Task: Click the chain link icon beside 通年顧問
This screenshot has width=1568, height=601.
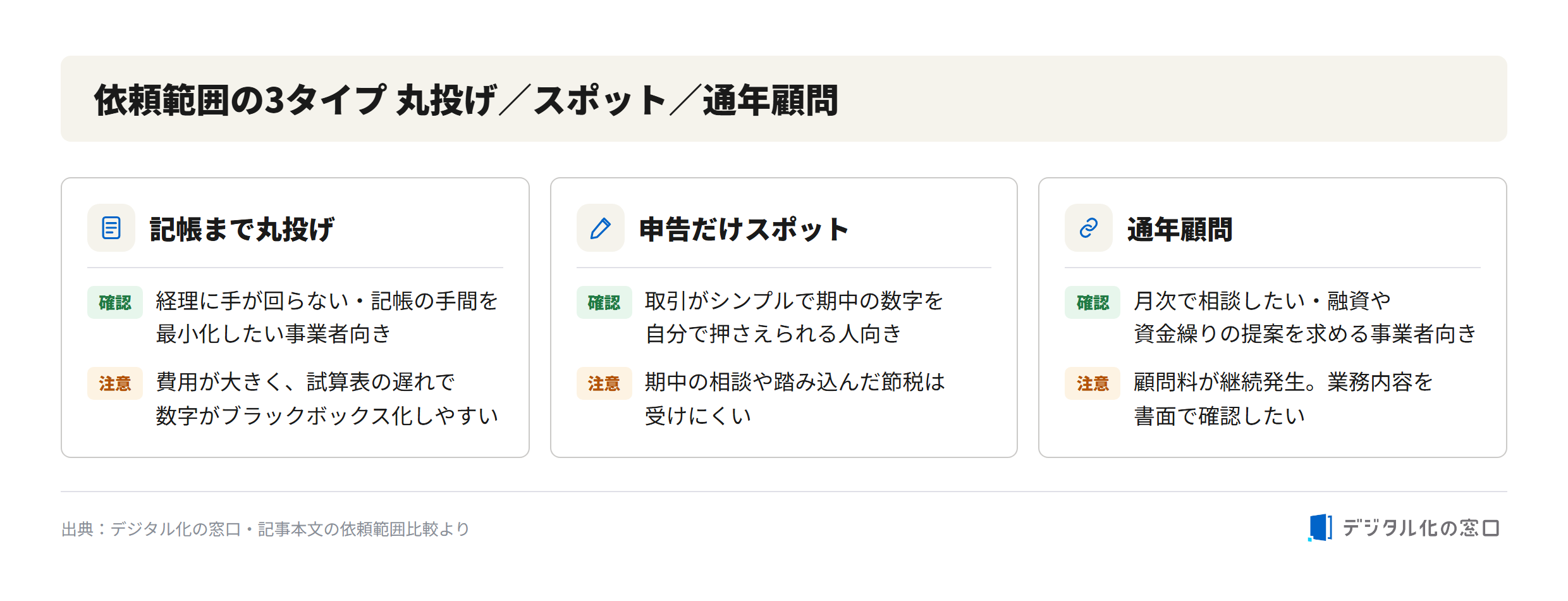Action: coord(1088,228)
